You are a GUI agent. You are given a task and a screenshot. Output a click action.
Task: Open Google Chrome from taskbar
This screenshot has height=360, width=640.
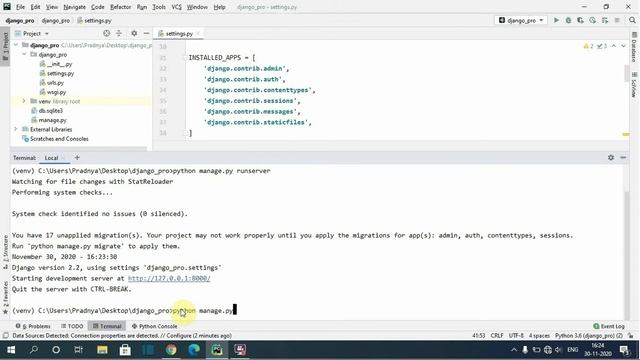click(171, 350)
